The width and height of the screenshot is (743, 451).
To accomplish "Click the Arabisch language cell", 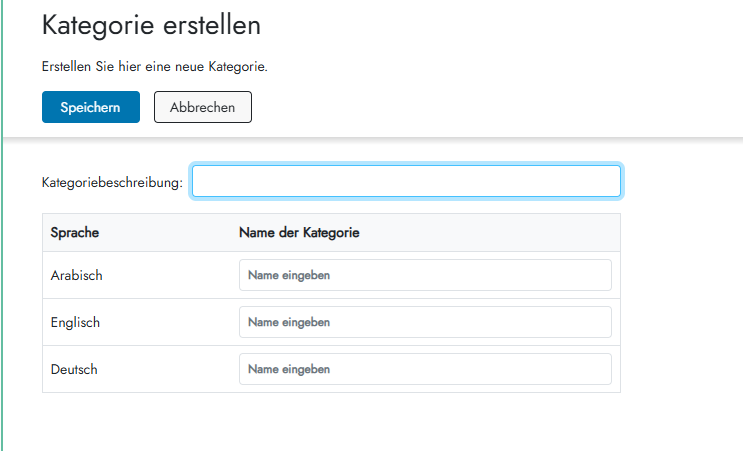I will [x=77, y=275].
